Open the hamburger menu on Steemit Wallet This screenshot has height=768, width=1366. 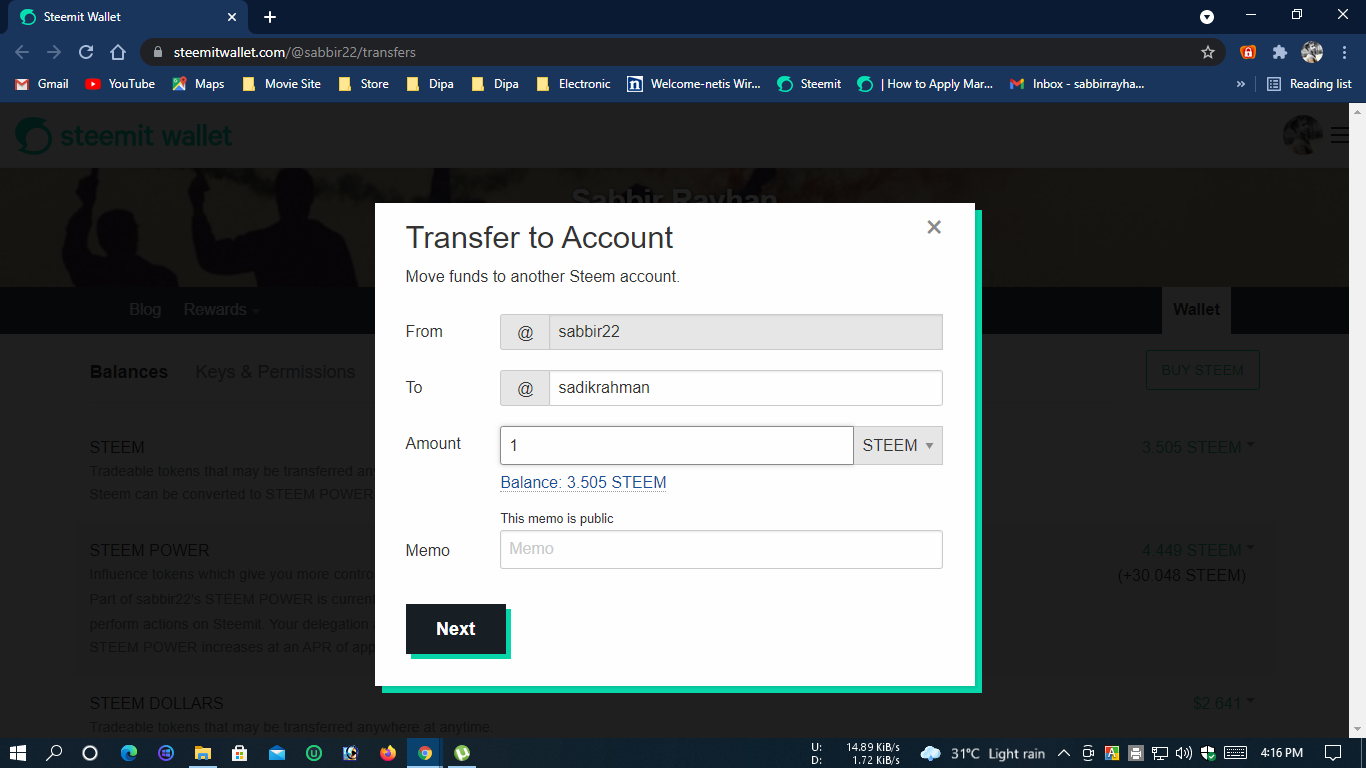1340,135
